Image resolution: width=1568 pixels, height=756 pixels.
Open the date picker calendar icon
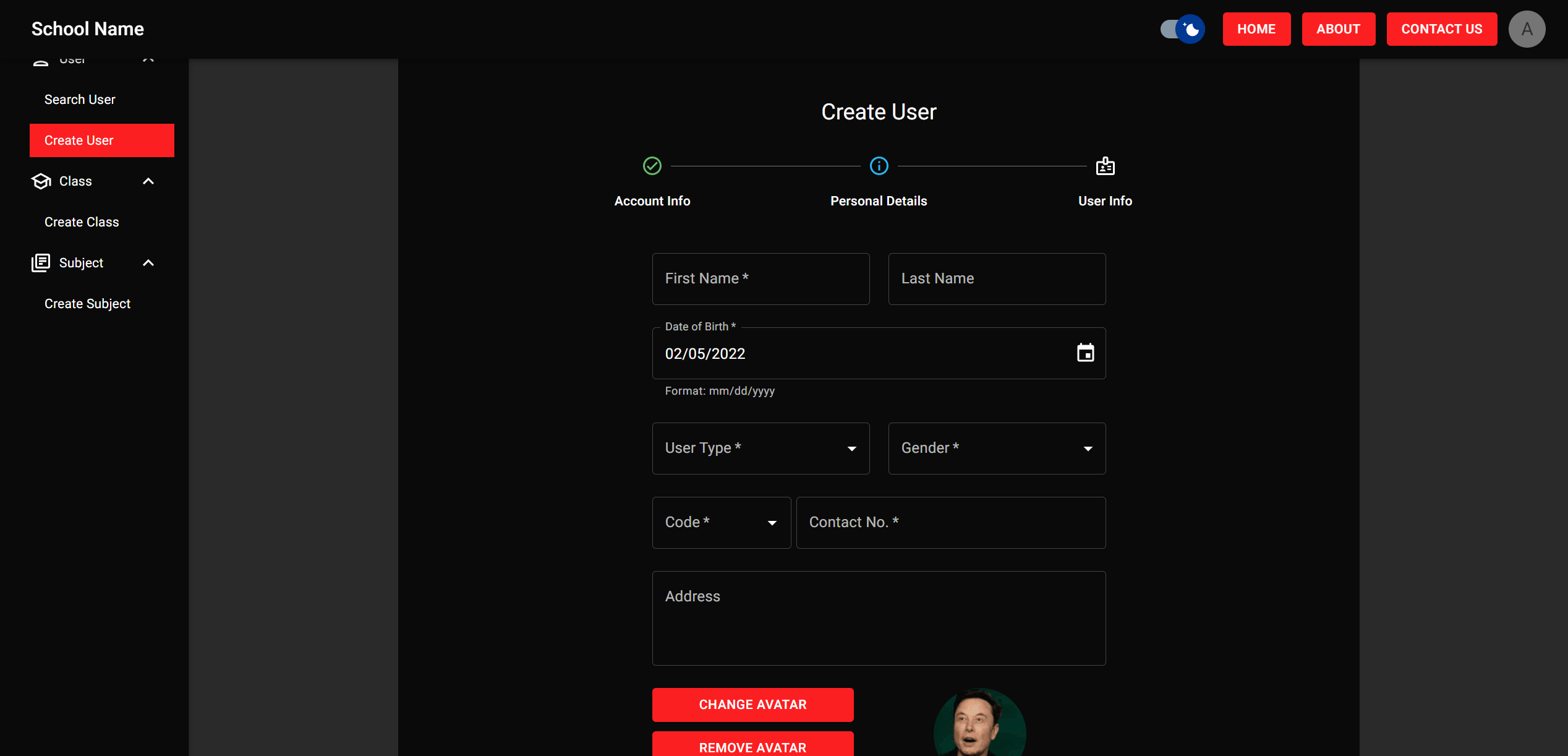(x=1085, y=353)
